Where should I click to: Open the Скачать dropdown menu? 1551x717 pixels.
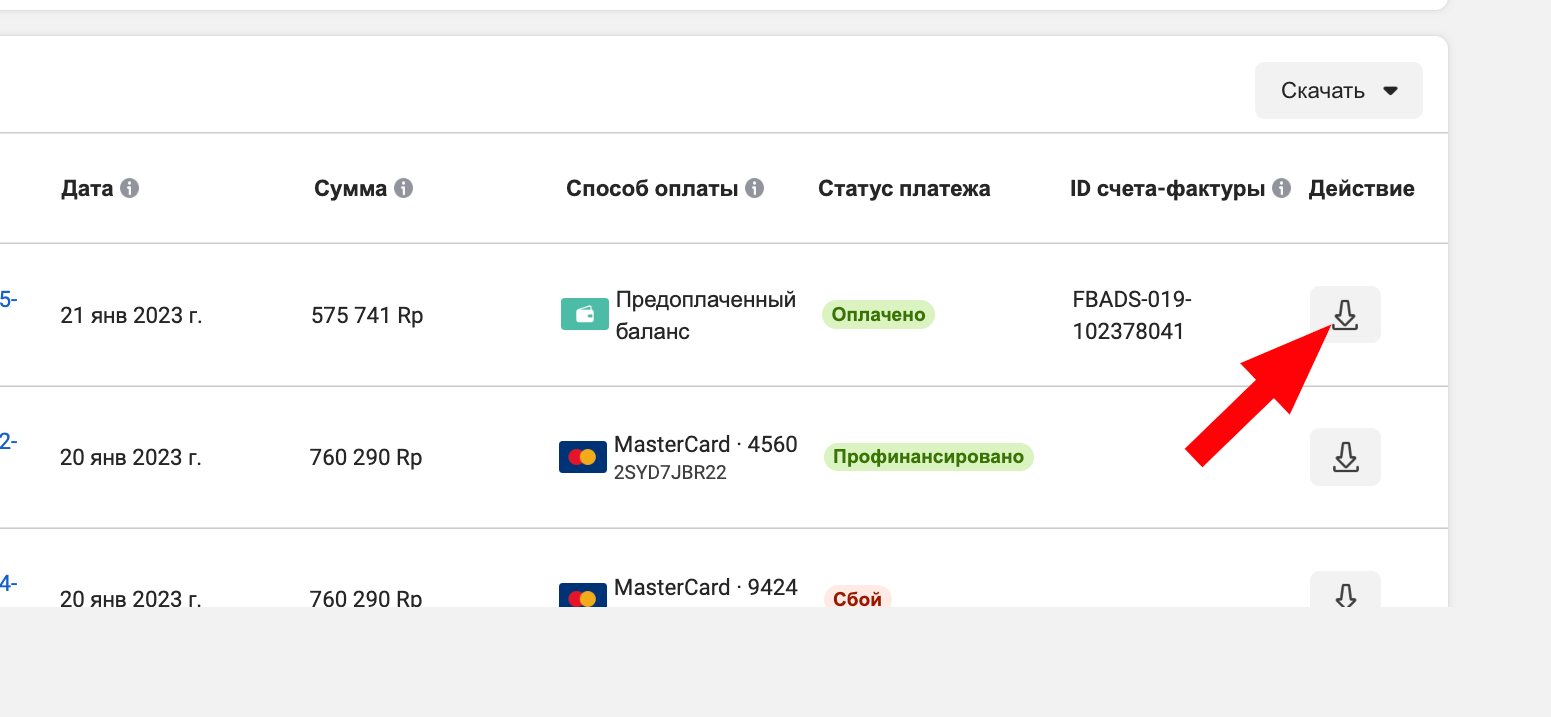[x=1338, y=91]
